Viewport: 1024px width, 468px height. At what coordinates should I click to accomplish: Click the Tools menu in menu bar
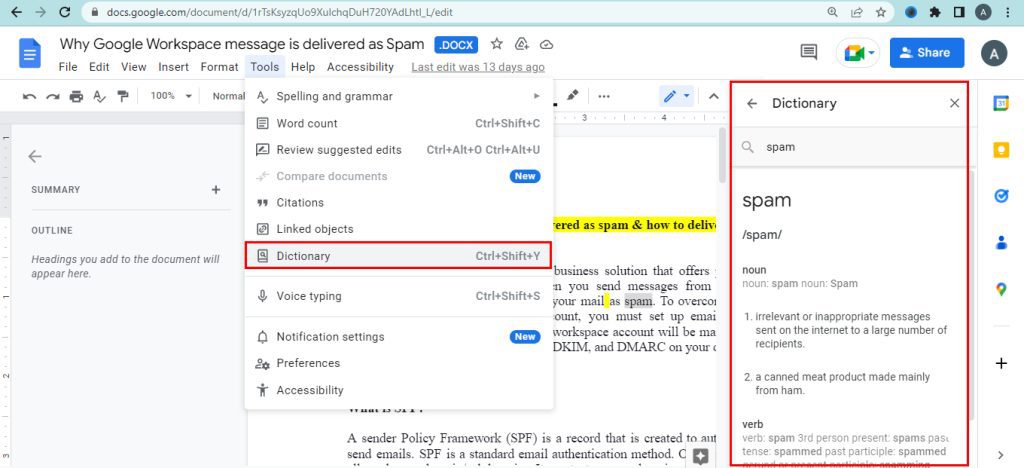click(x=264, y=67)
